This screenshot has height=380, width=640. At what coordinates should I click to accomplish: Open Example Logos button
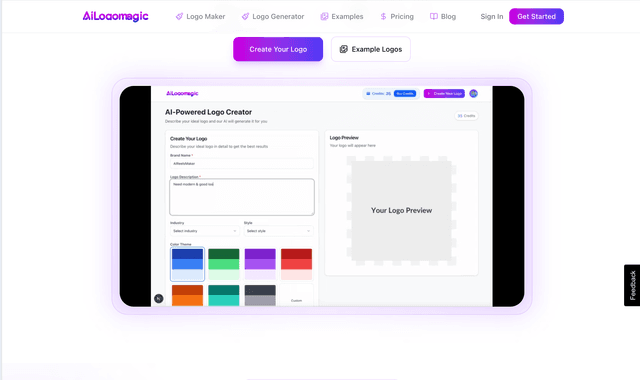[x=371, y=49]
